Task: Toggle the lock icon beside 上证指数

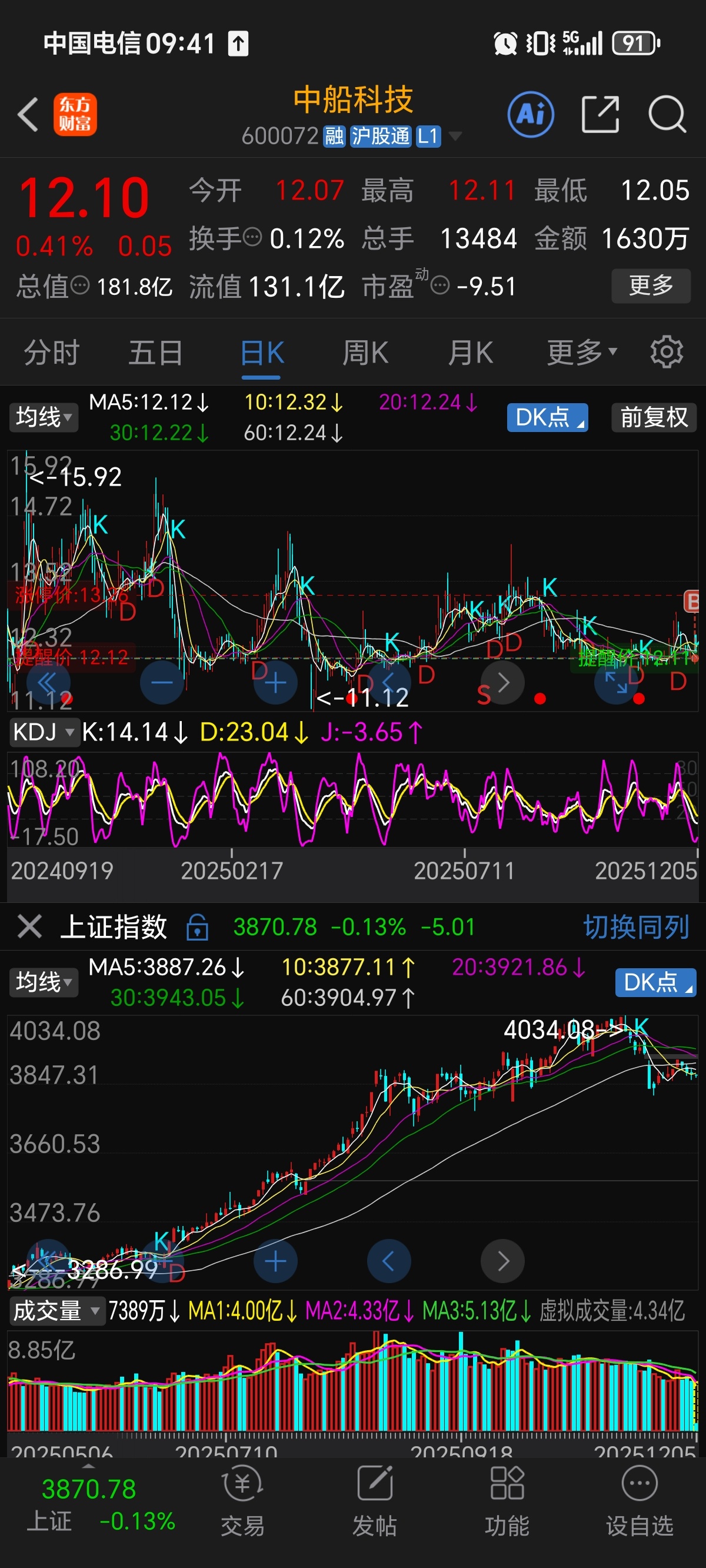Action: pyautogui.click(x=197, y=926)
